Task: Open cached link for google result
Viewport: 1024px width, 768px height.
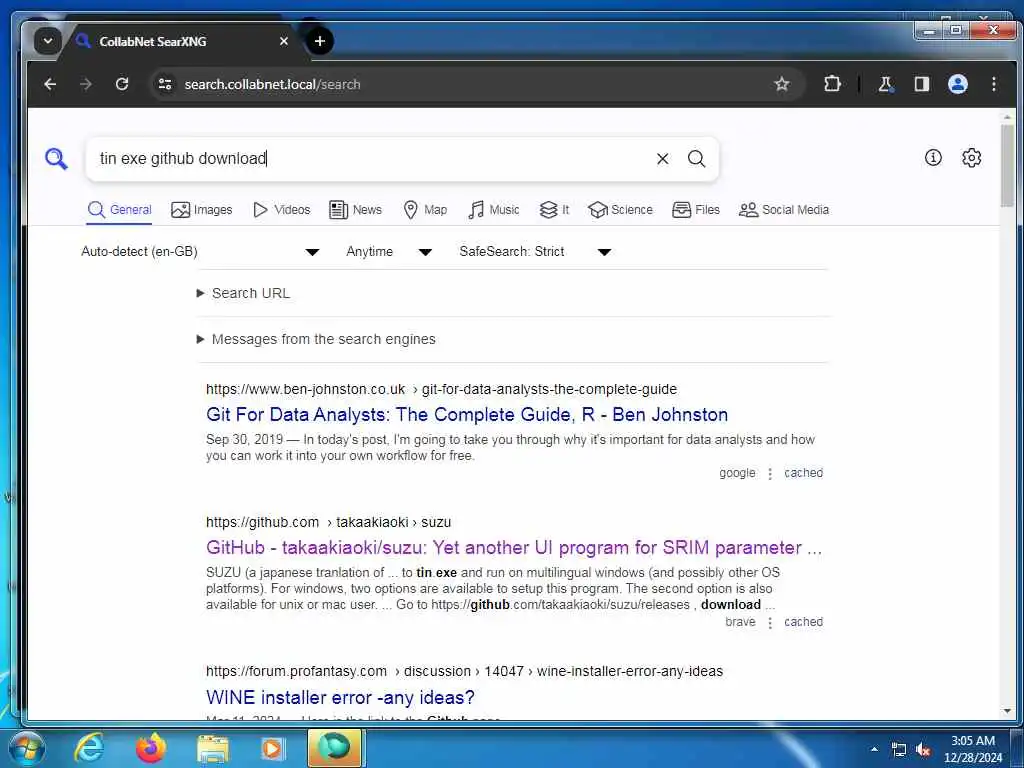Action: point(803,473)
